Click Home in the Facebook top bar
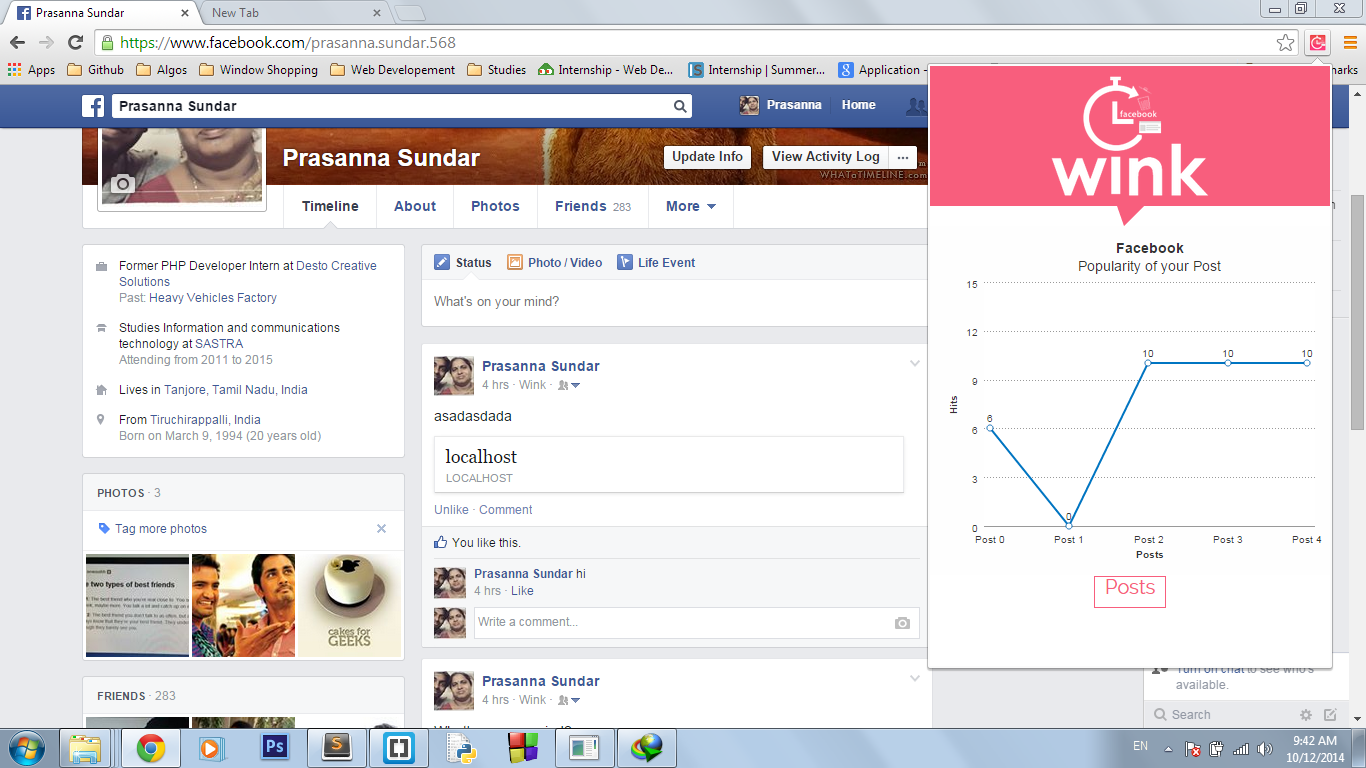Screen dimensions: 1366x768 tap(858, 105)
